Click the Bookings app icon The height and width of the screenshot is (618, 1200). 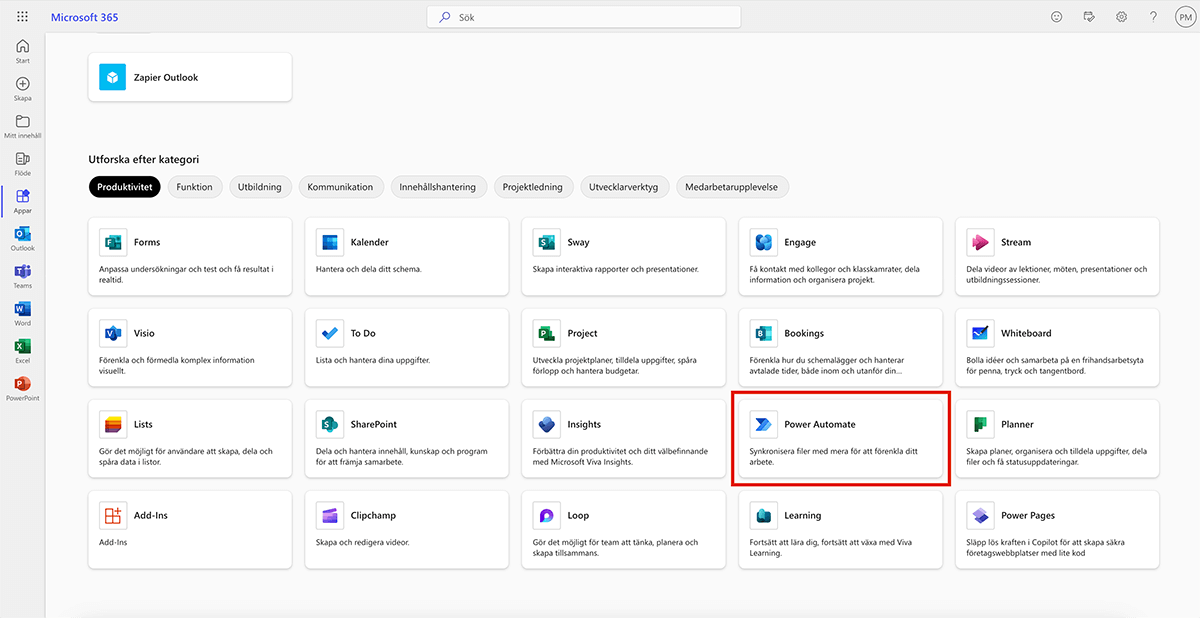(x=763, y=333)
